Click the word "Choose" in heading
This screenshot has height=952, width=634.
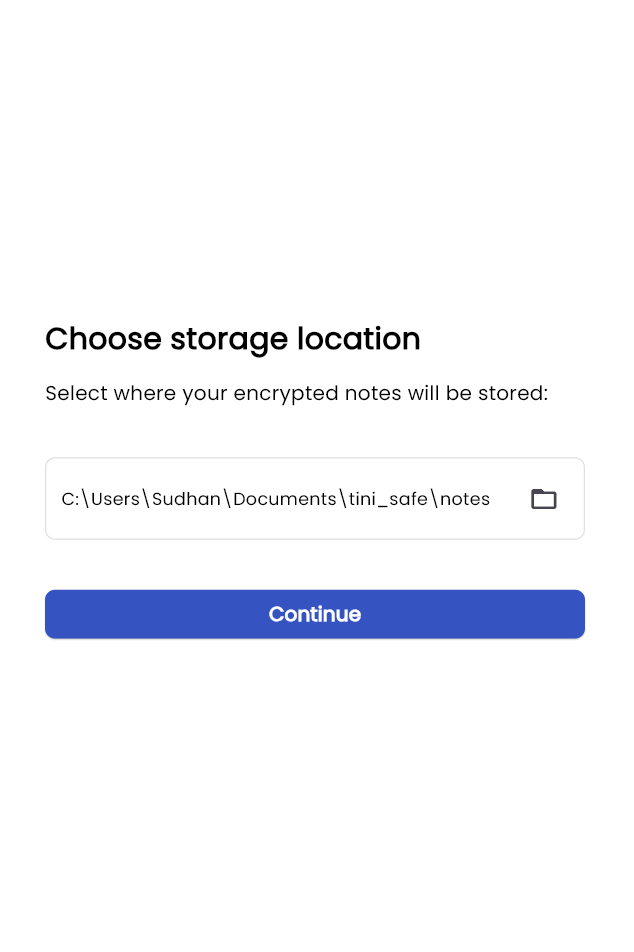click(103, 339)
